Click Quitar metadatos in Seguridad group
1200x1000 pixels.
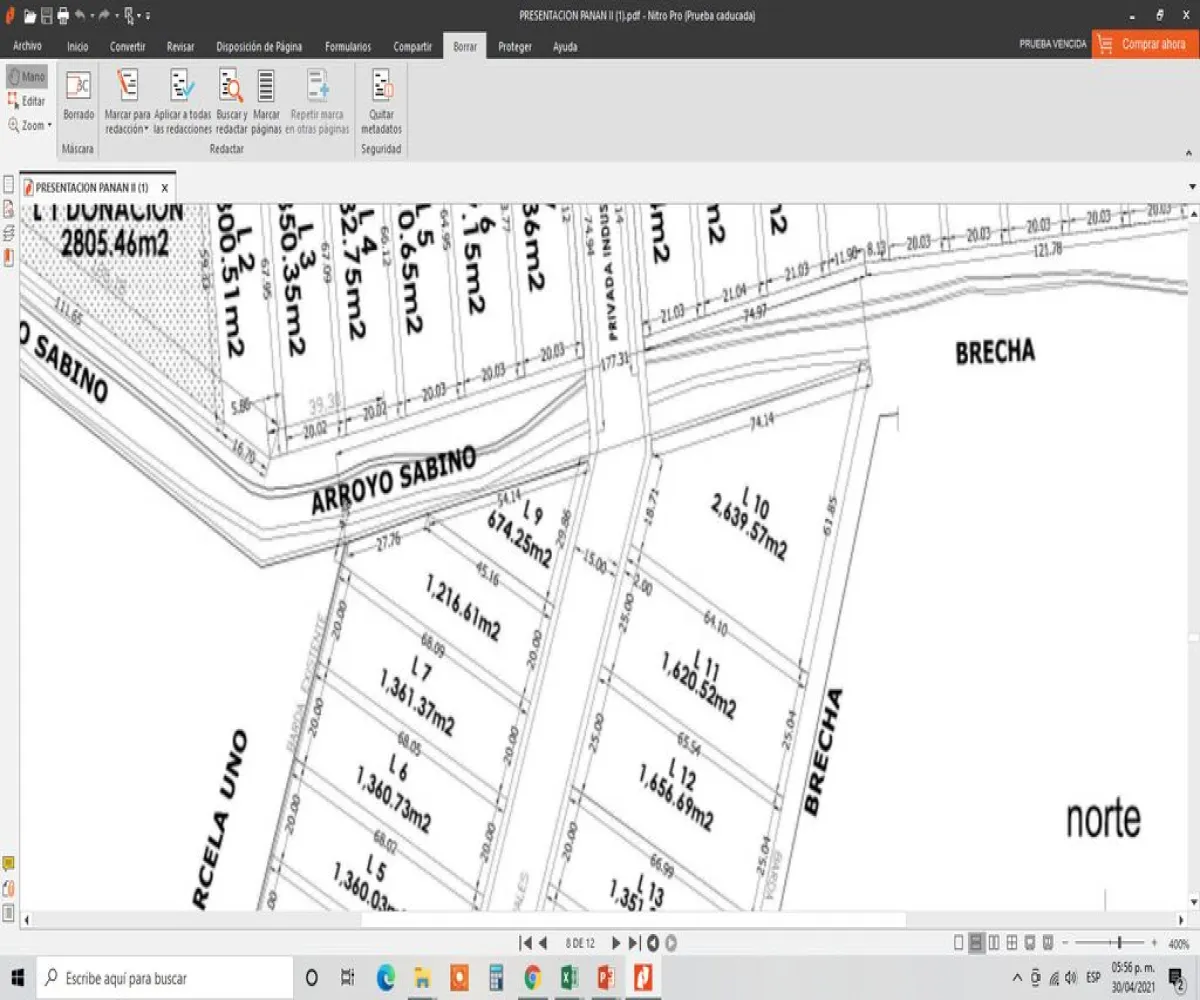[381, 87]
